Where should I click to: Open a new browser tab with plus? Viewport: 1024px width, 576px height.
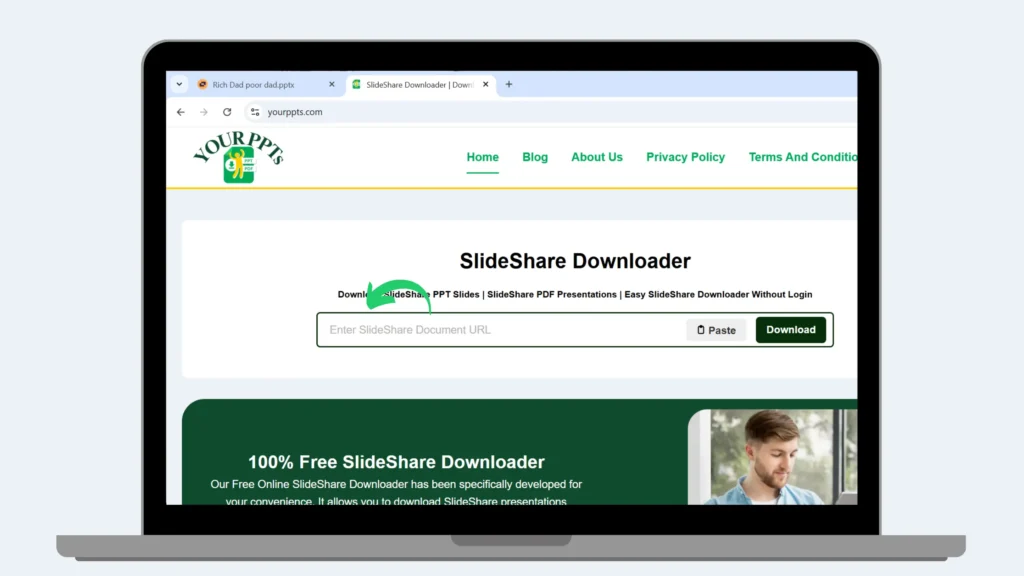click(509, 84)
